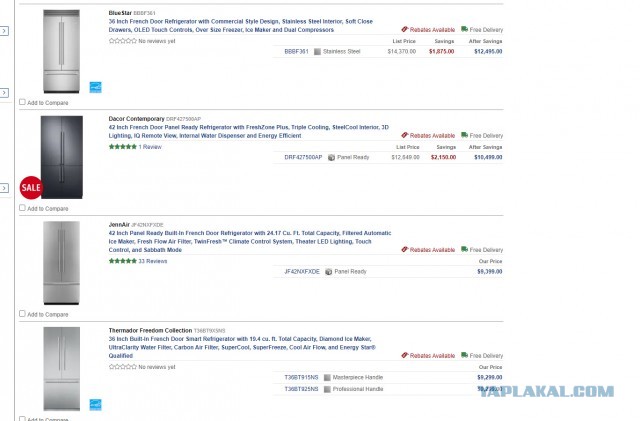Image resolution: width=640 pixels, height=421 pixels.
Task: Click the Free Delivery truck icon for Dacor
Action: point(464,135)
